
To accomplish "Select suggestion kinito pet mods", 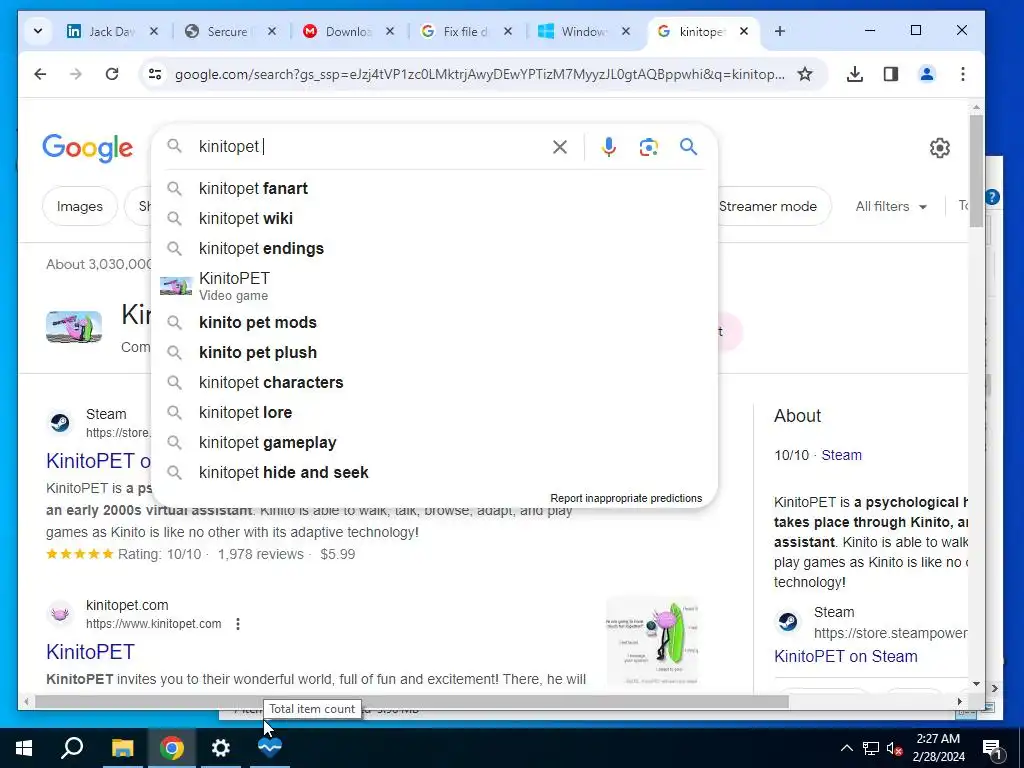I will 434,323.
